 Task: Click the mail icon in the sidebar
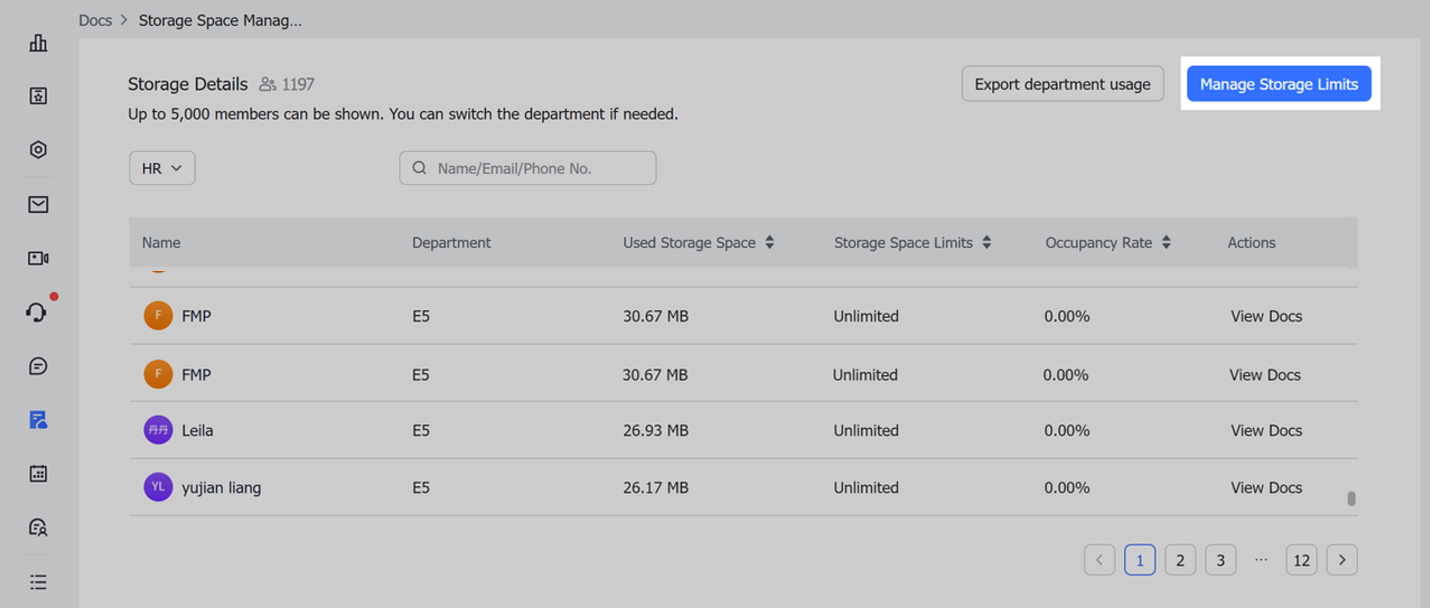point(37,204)
